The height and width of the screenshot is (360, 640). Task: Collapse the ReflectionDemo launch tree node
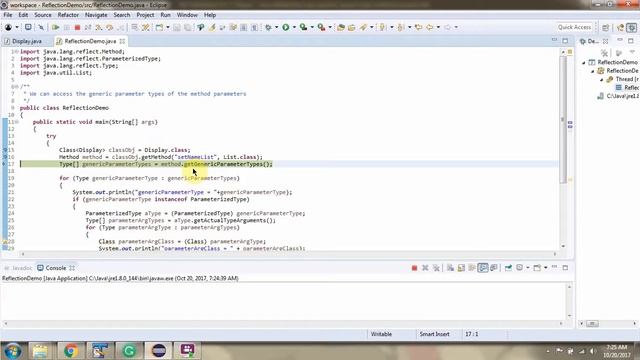[x=584, y=62]
